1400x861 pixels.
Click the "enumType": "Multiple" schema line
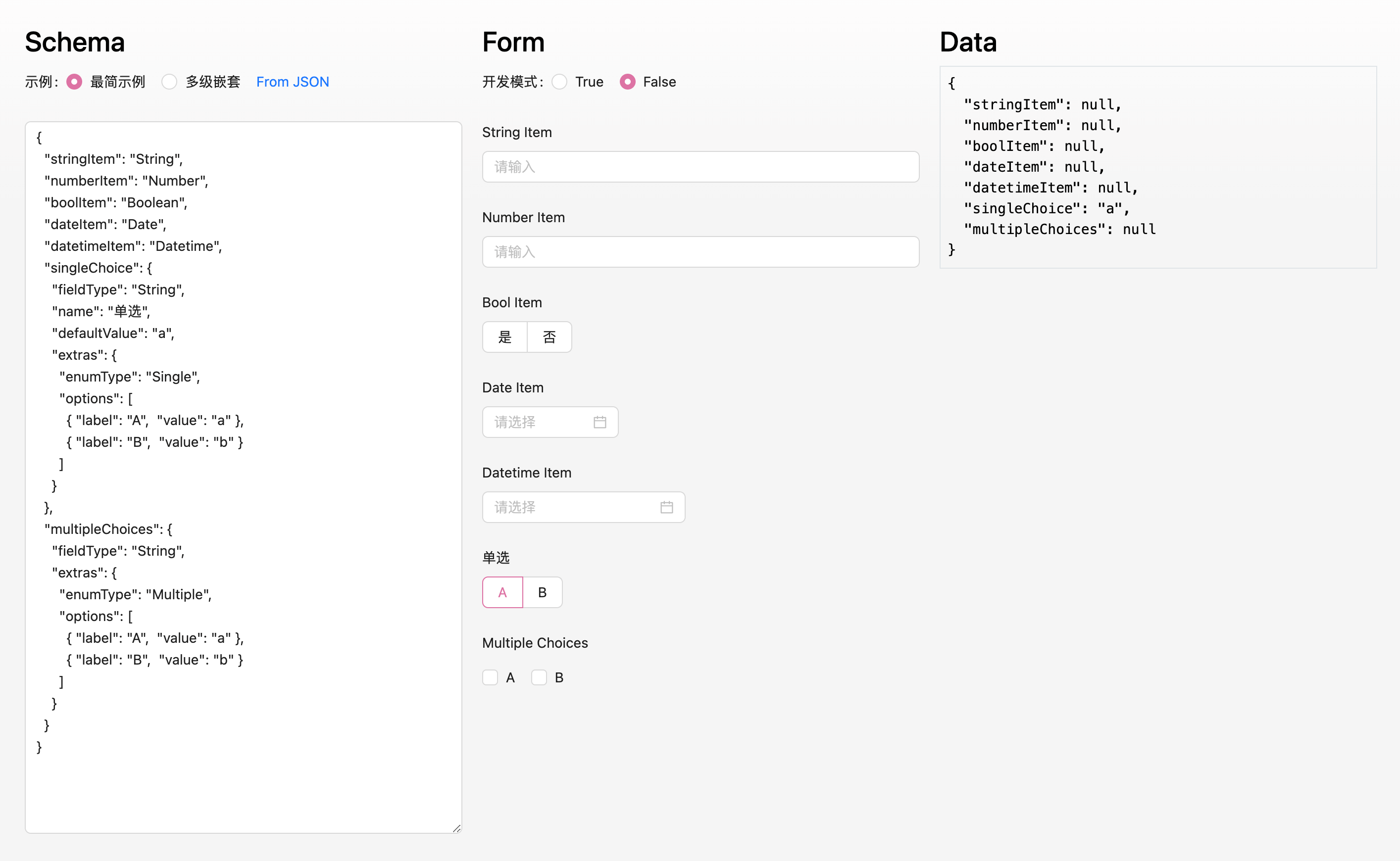(x=136, y=594)
